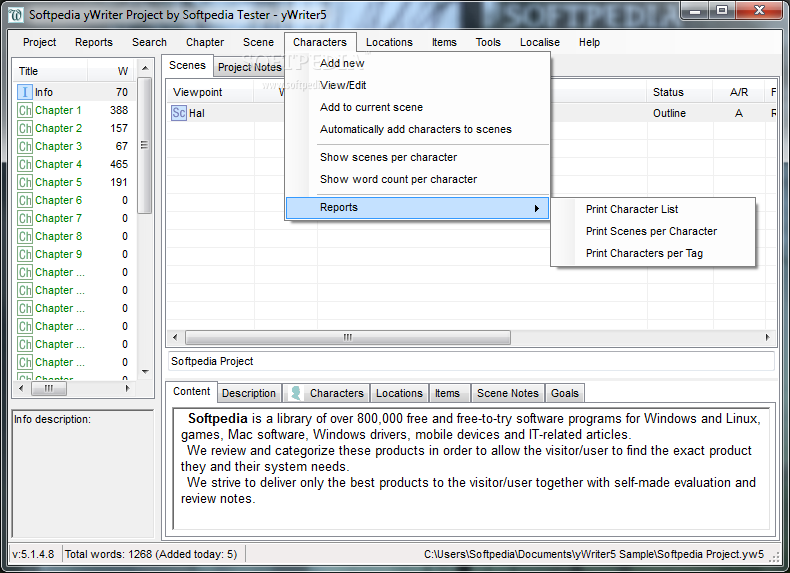Choose 'Print Character List' submenu entry
This screenshot has width=790, height=573.
632,209
